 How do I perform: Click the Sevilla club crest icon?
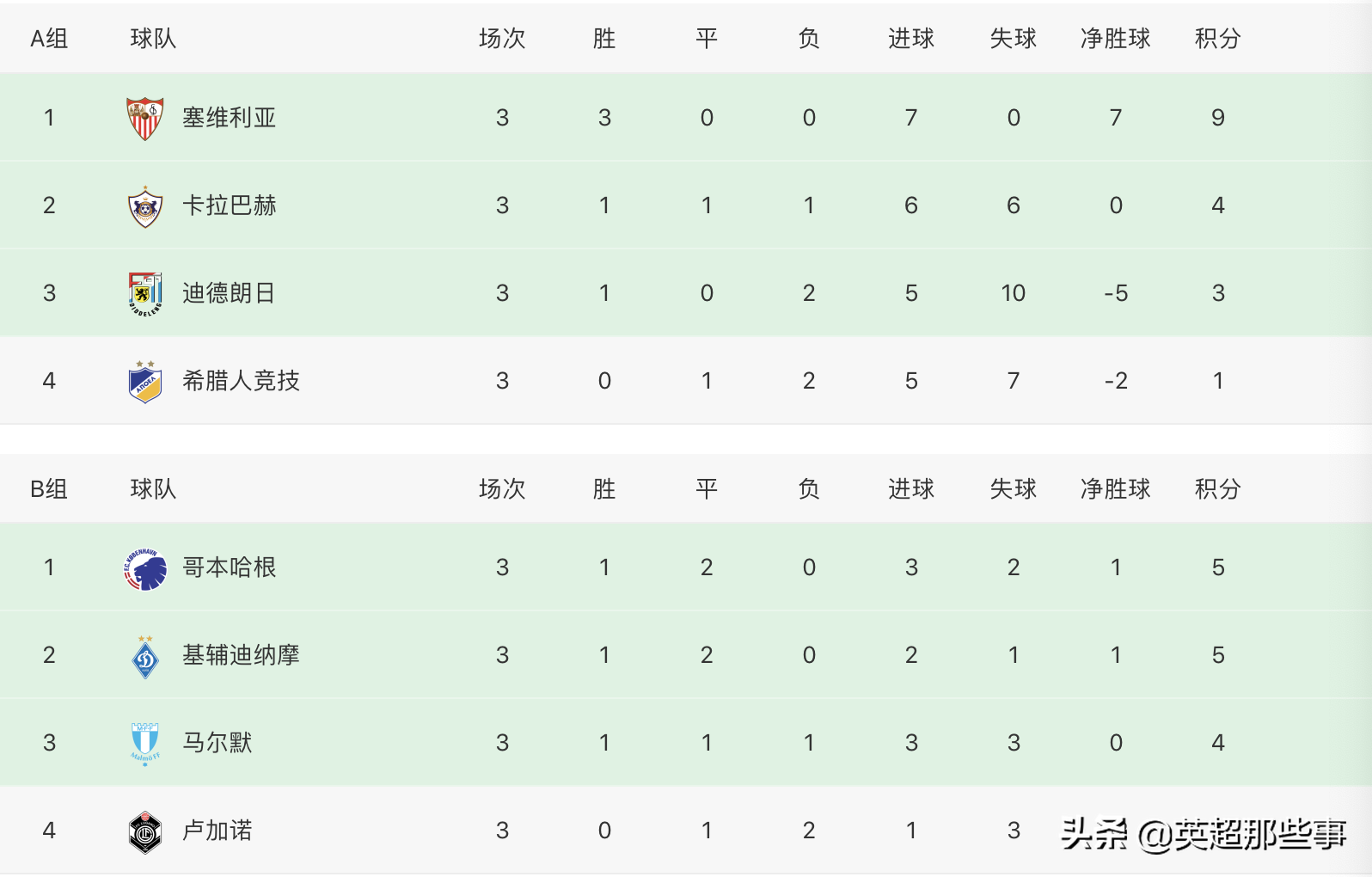145,119
